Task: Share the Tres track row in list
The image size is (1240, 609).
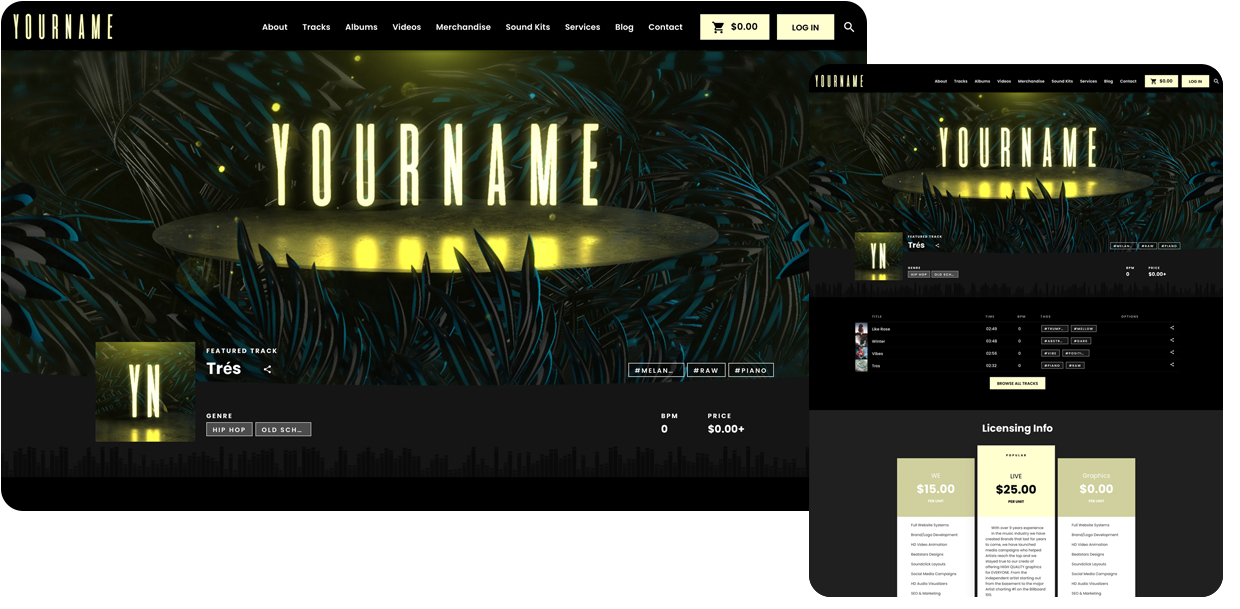Action: click(1172, 365)
